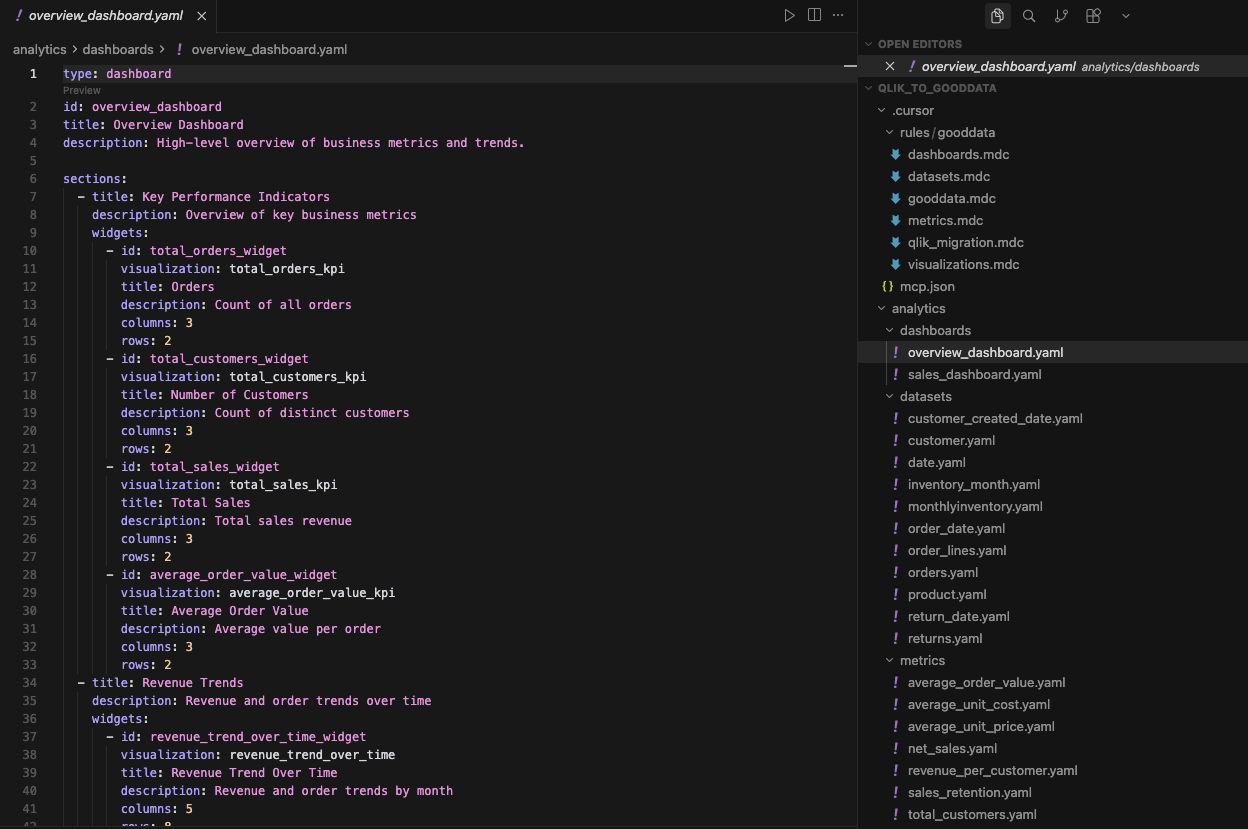Open the chevron dropdown beside the layout icon
1248x829 pixels.
coord(1124,16)
